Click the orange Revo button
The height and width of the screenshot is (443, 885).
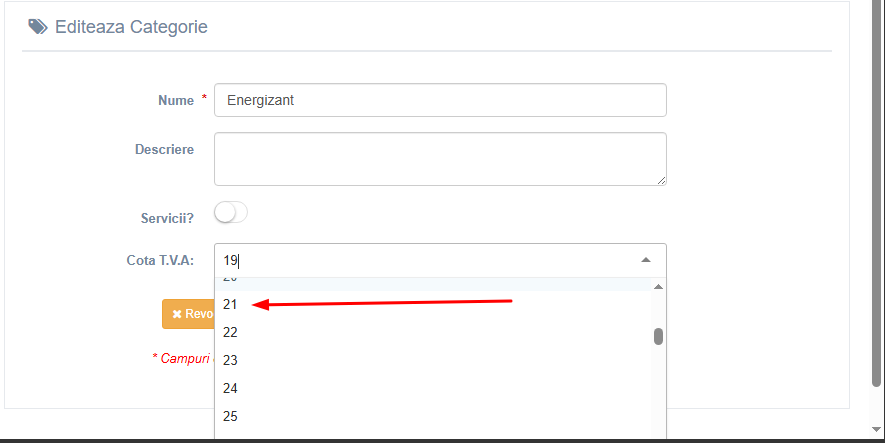click(189, 314)
